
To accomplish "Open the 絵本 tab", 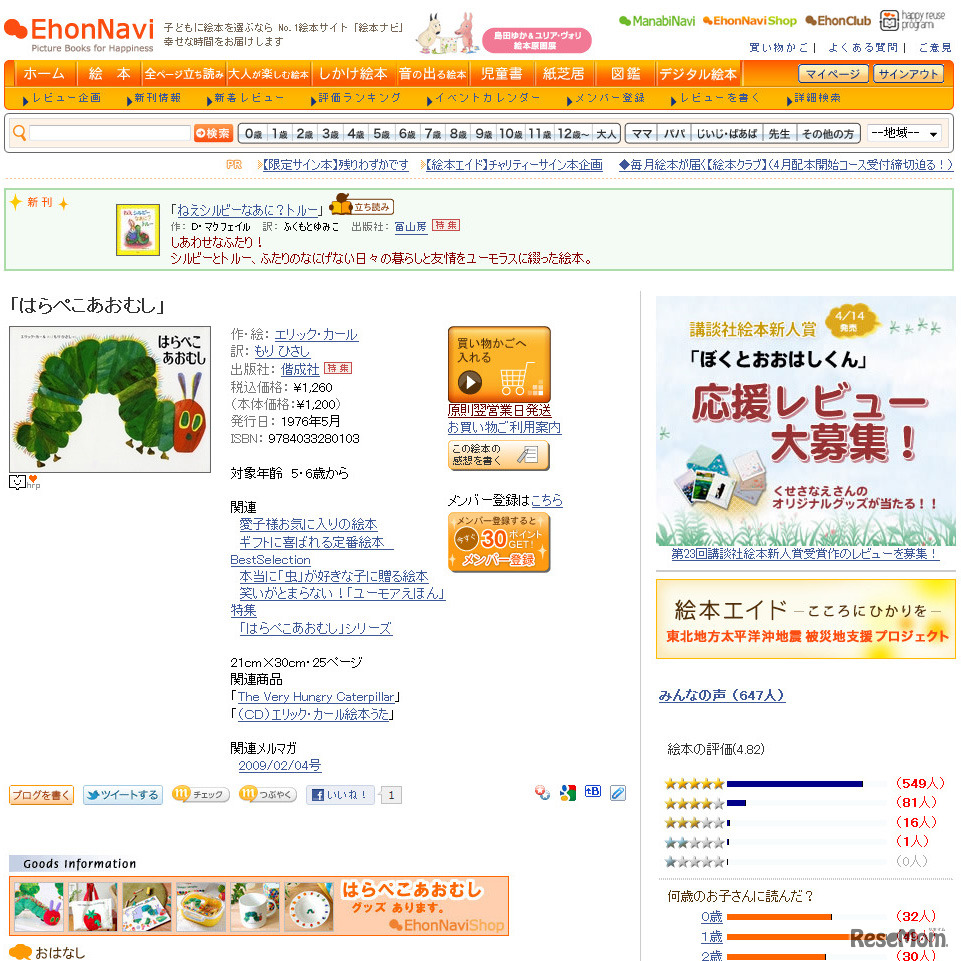I will pyautogui.click(x=109, y=74).
